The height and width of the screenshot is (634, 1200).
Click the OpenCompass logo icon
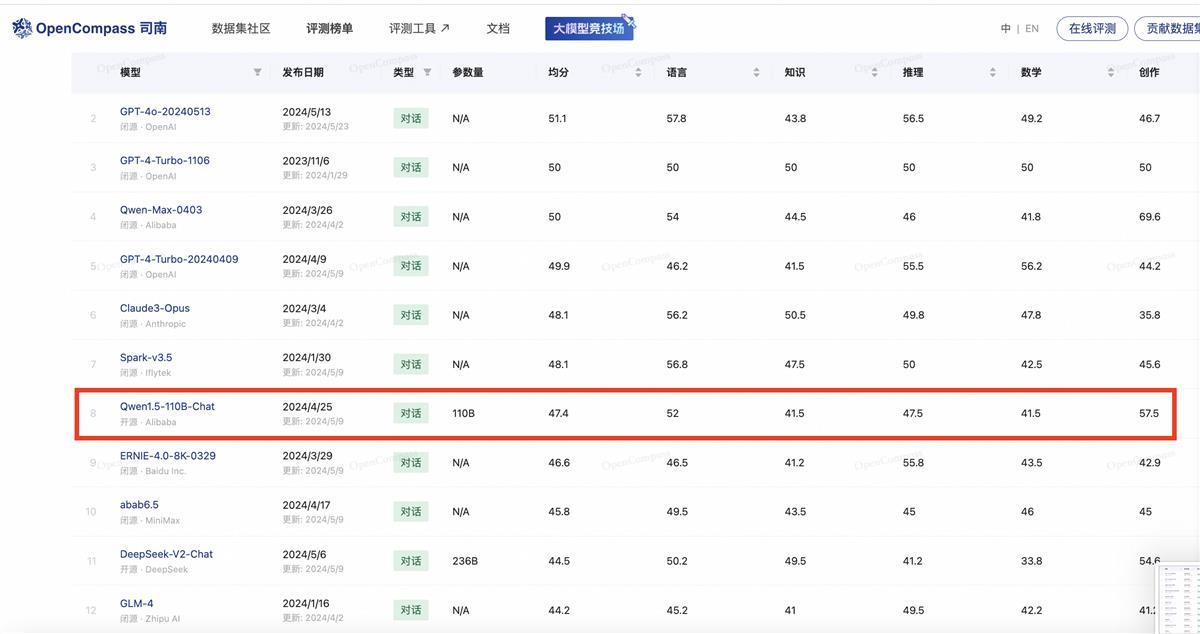click(22, 28)
